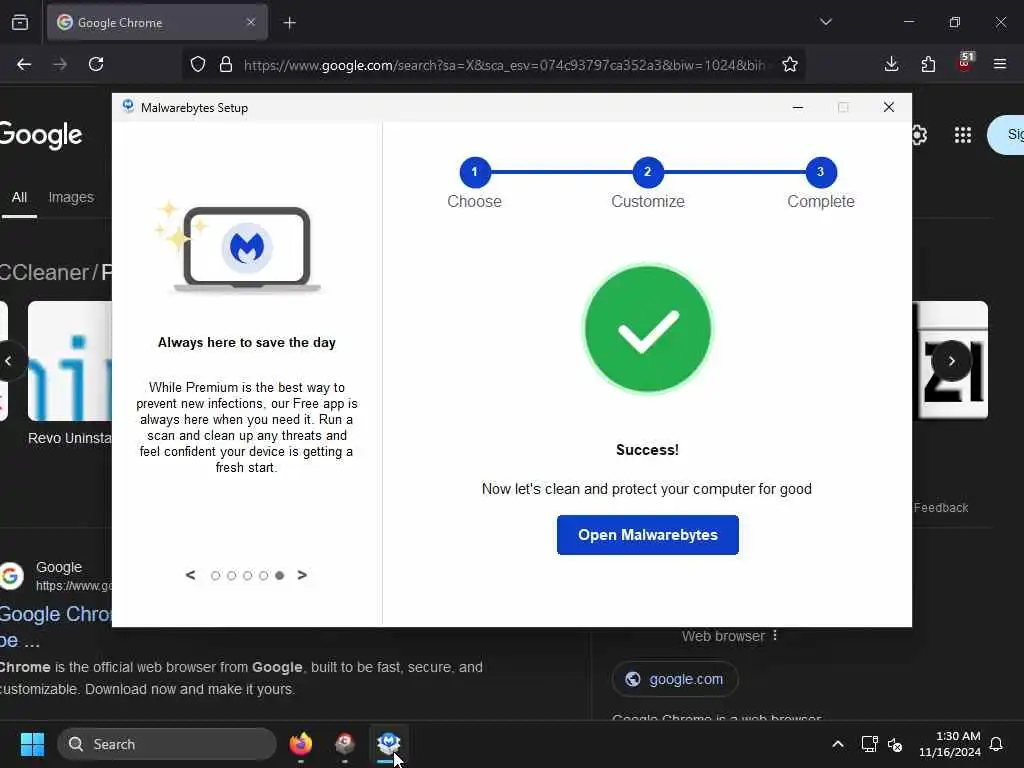Open Malwarebytes setup taskbar icon

coord(389,744)
